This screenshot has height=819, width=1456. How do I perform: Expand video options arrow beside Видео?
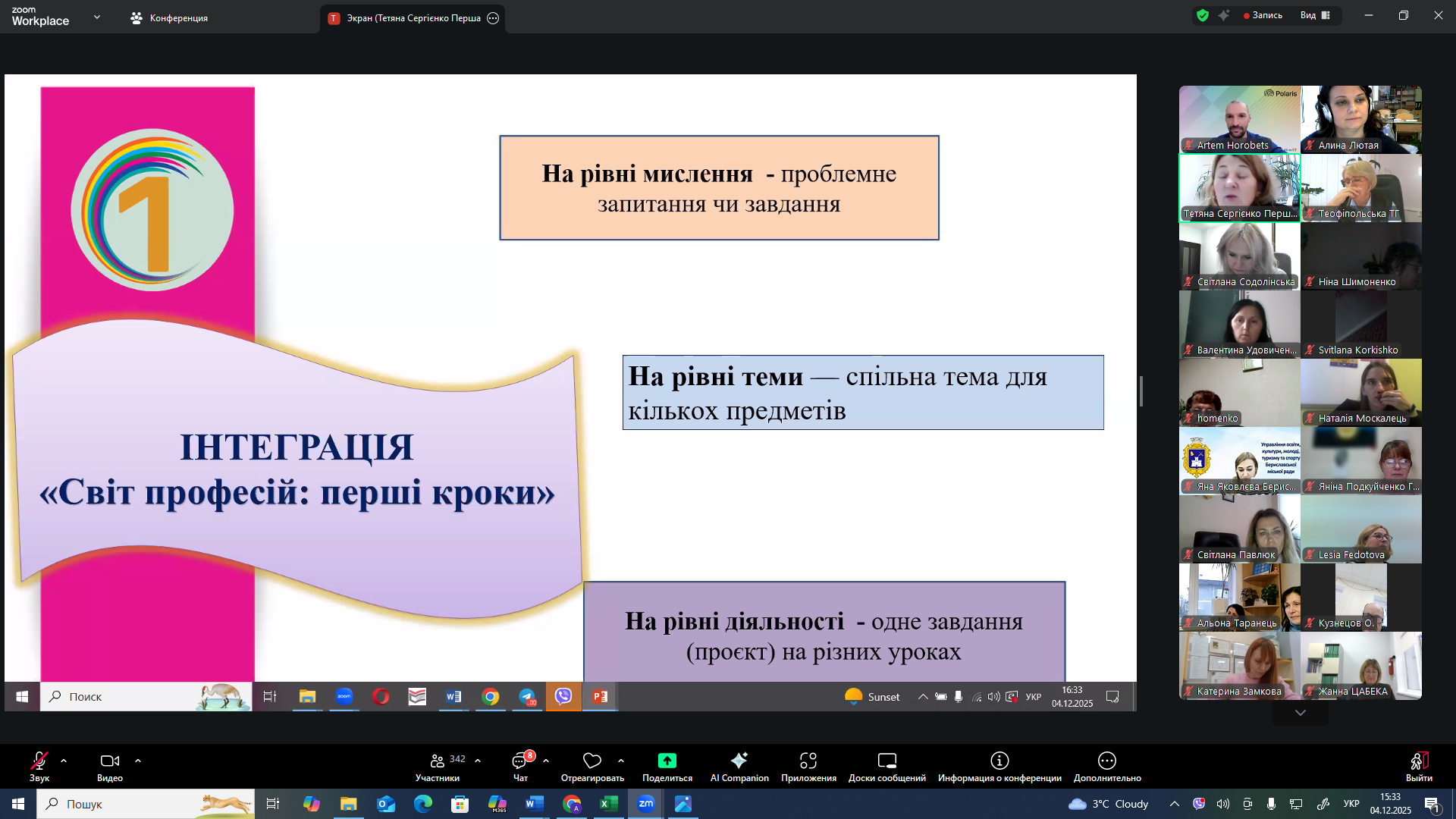click(x=138, y=761)
